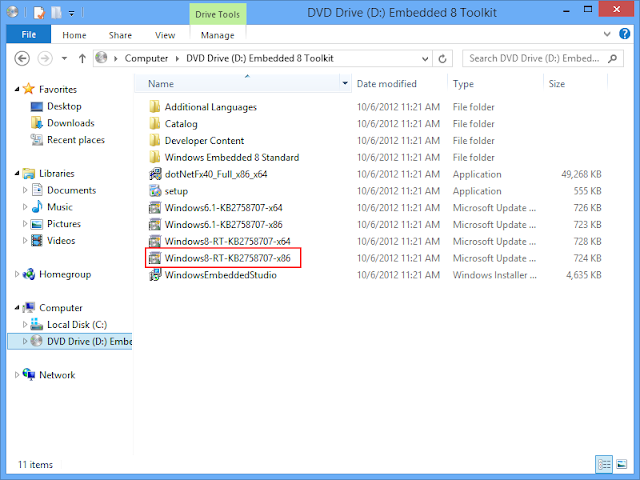Screen dimensions: 640x480
Task: Click the 49,268 KB size cell
Action: (581, 174)
